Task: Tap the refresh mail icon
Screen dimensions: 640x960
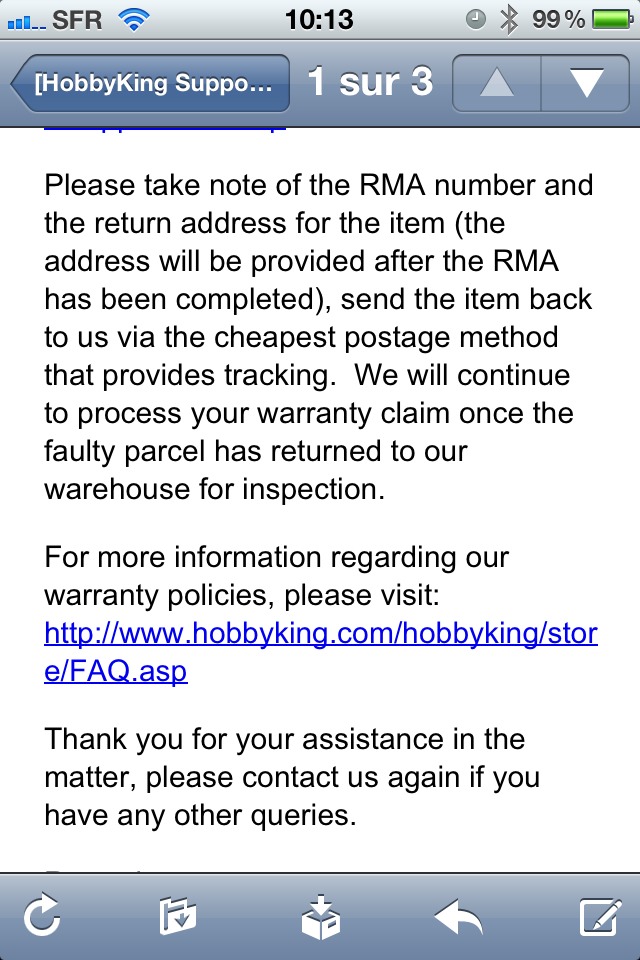Action: [x=42, y=915]
